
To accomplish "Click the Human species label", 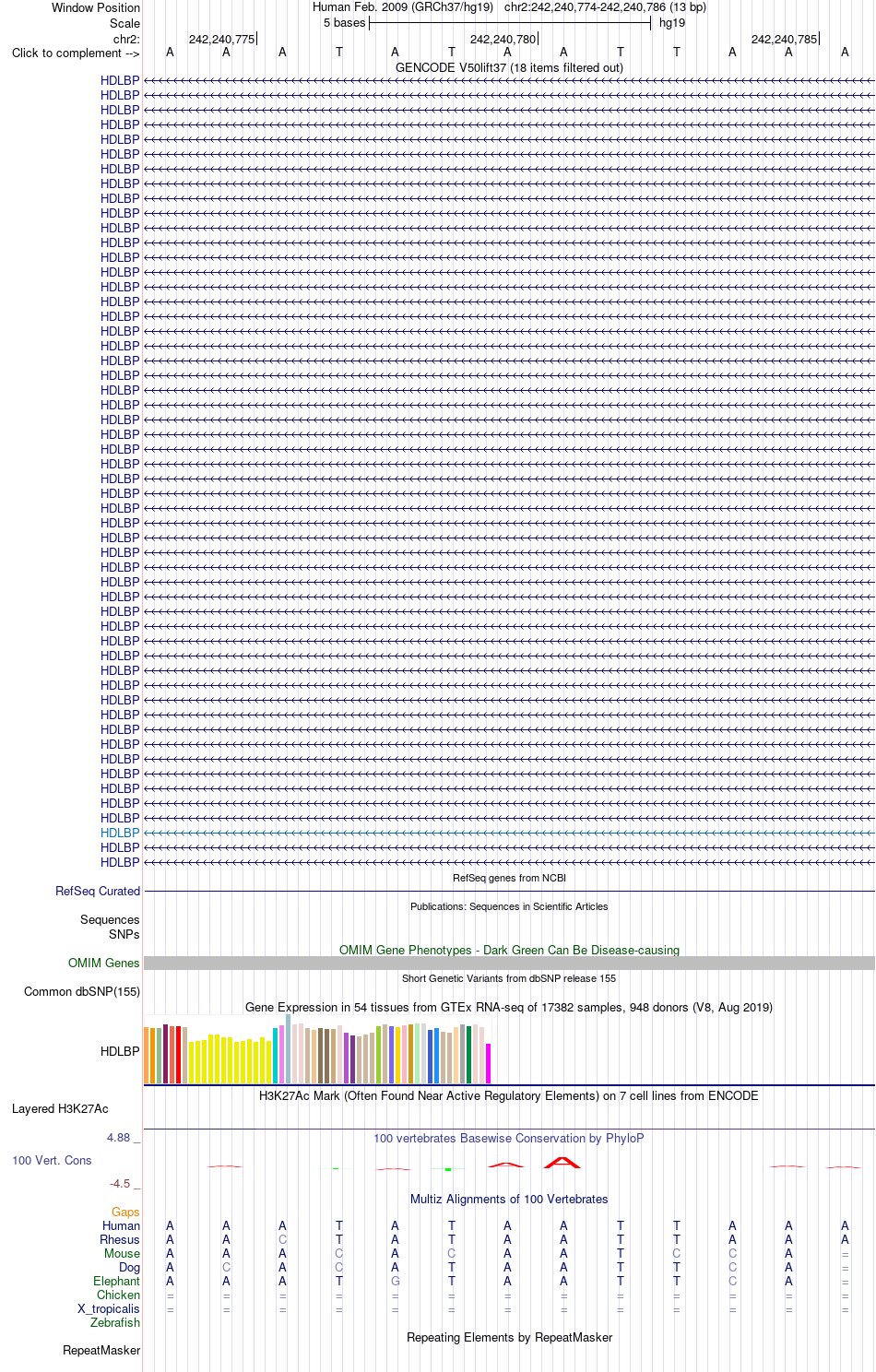I will coord(121,1225).
